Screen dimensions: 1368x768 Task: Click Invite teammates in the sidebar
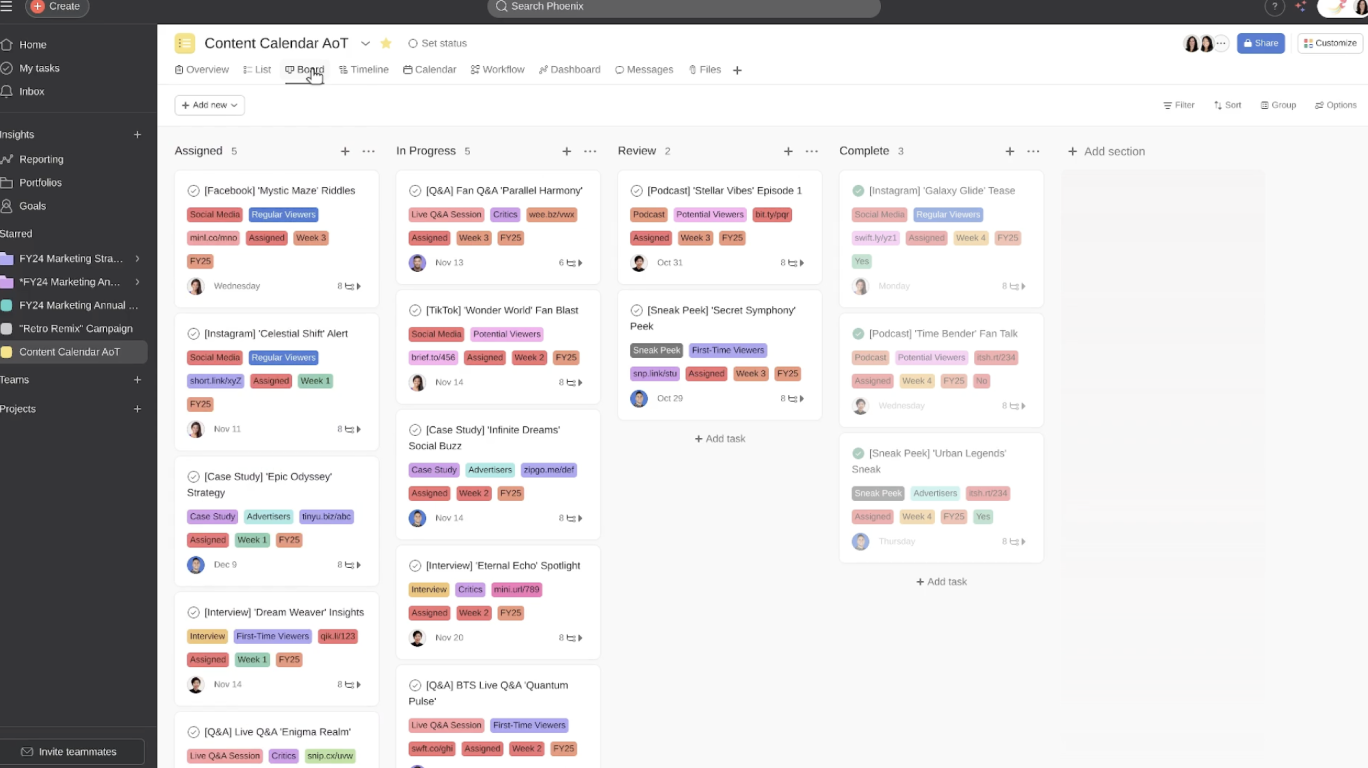72,751
